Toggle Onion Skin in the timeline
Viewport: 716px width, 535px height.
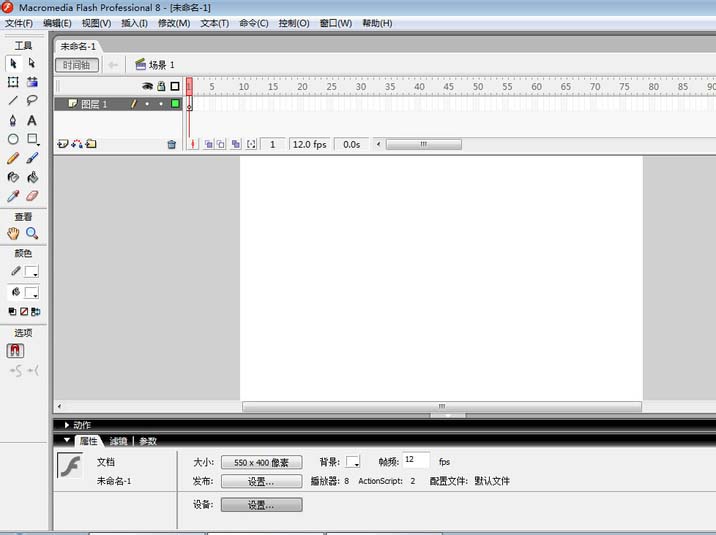[x=209, y=144]
